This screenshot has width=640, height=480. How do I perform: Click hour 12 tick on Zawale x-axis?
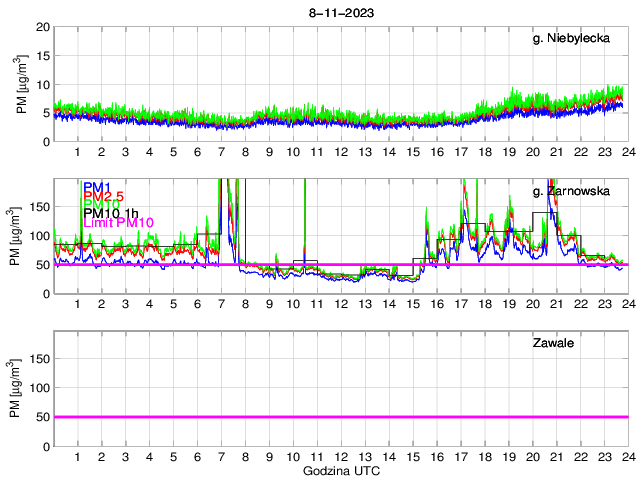point(340,456)
